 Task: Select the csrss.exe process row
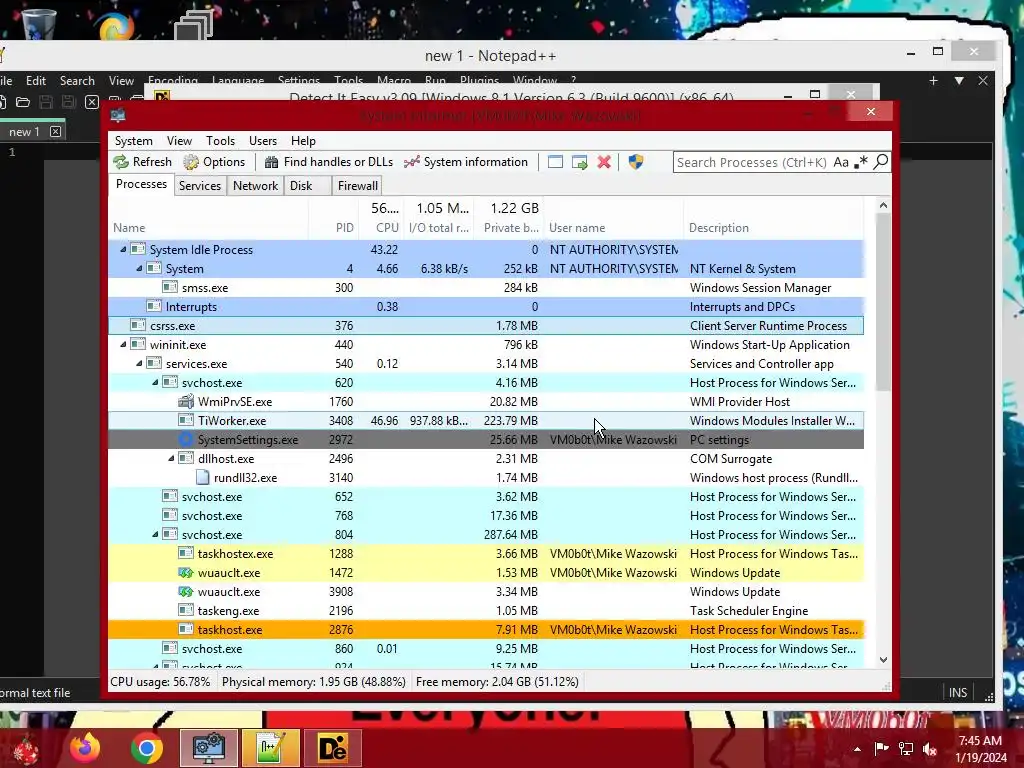[x=486, y=325]
